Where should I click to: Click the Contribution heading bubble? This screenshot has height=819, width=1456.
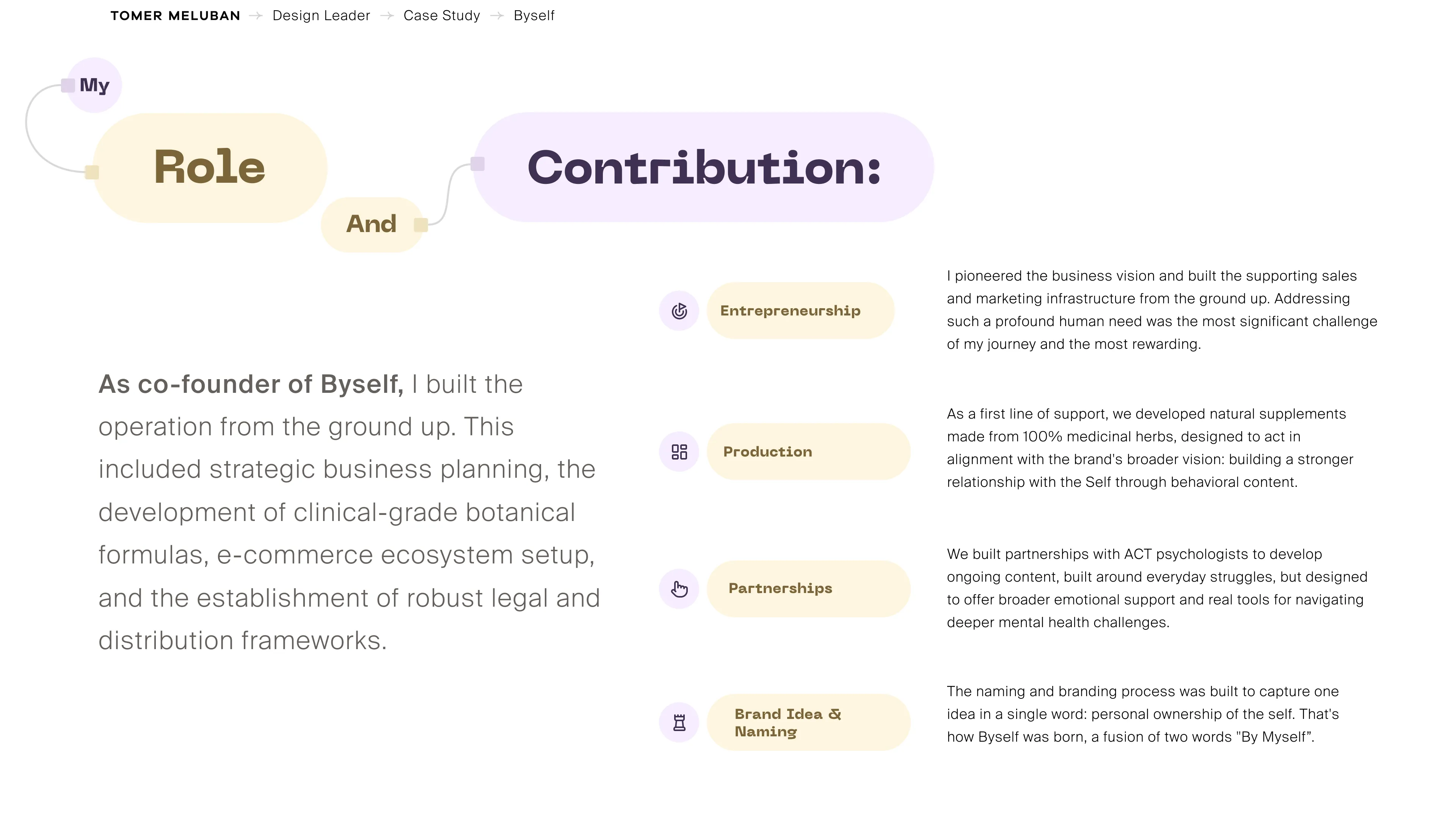click(x=703, y=167)
